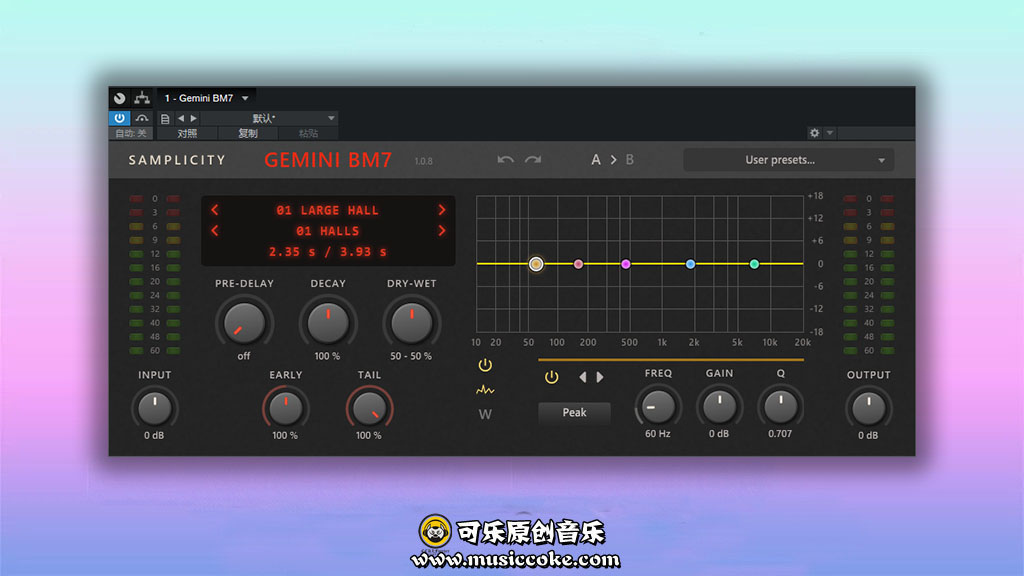Viewport: 1024px width, 576px height.
Task: Open the 默认 preset dropdown
Action: point(269,118)
